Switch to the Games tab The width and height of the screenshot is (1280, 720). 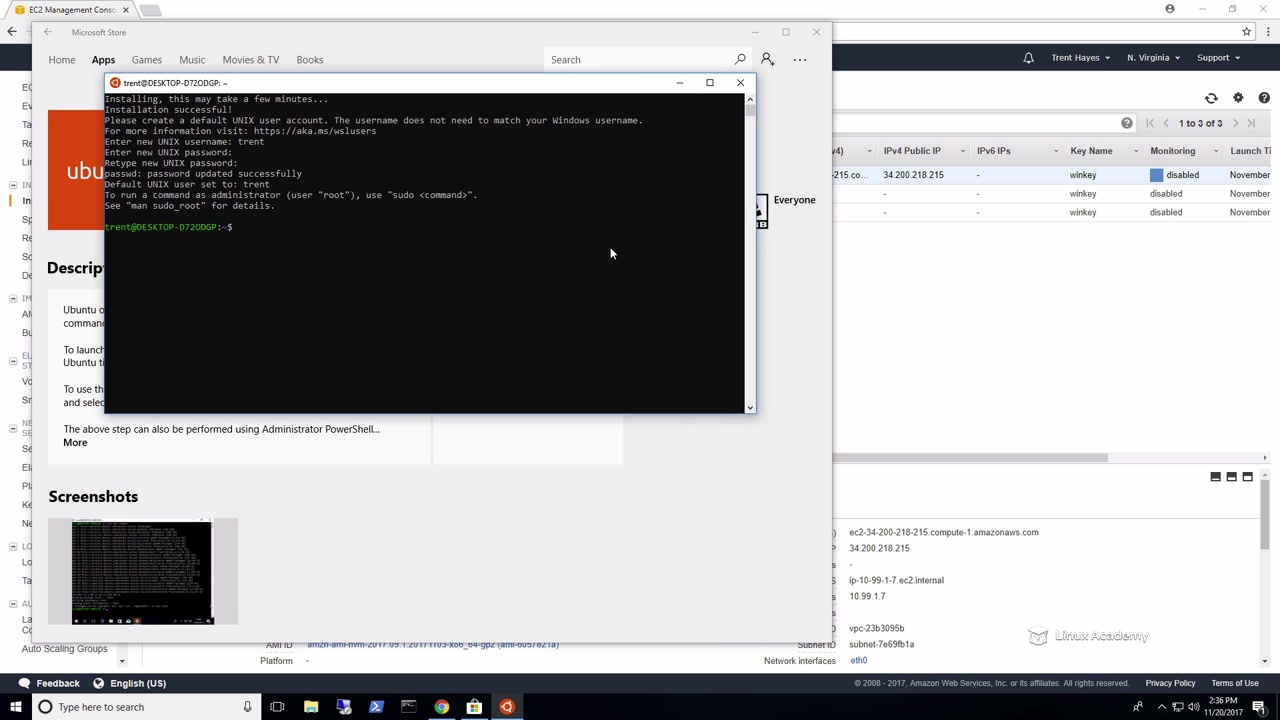(146, 60)
